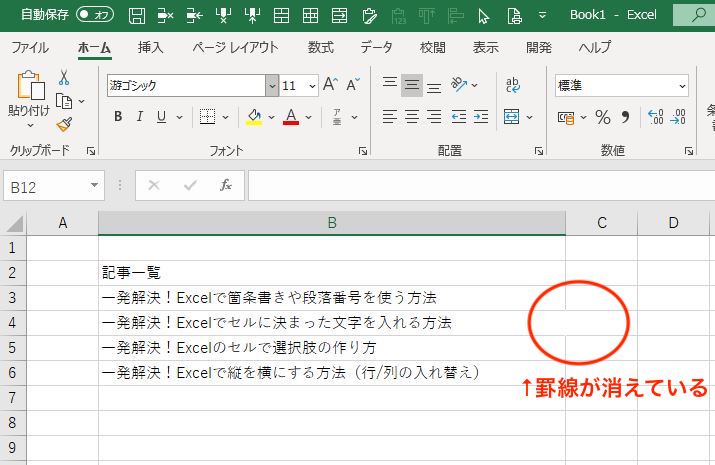Image resolution: width=715 pixels, height=465 pixels.
Task: Toggle Bold formatting
Action: (118, 117)
